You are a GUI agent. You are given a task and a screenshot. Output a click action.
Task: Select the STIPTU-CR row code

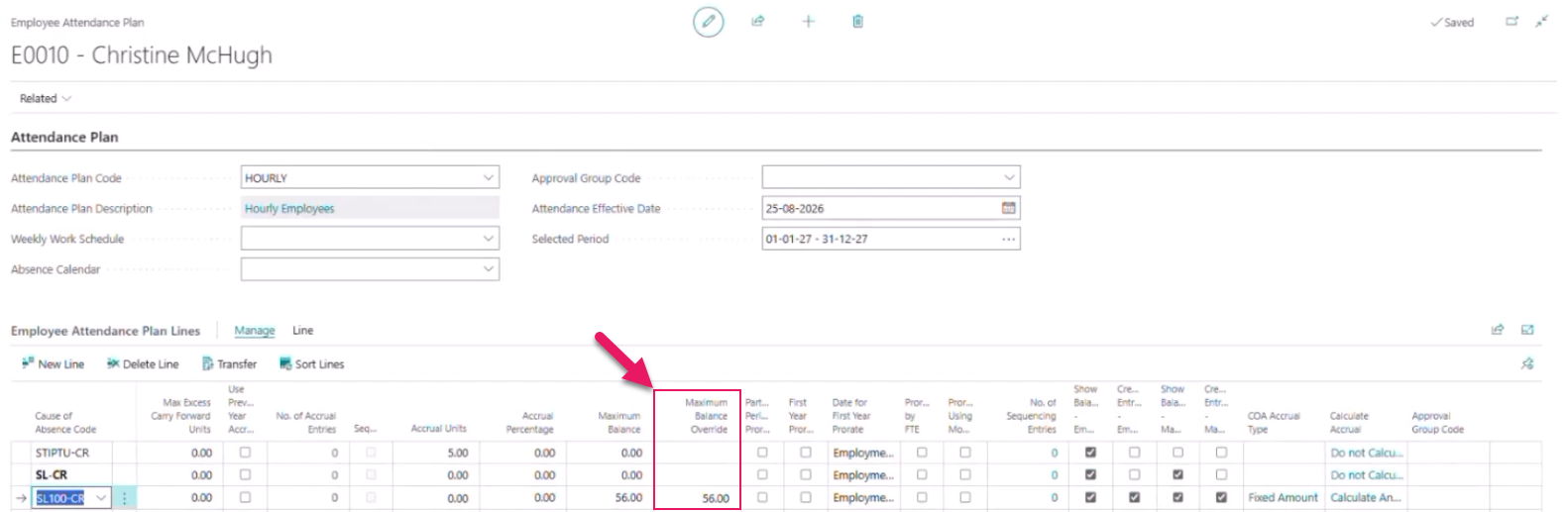(x=62, y=453)
